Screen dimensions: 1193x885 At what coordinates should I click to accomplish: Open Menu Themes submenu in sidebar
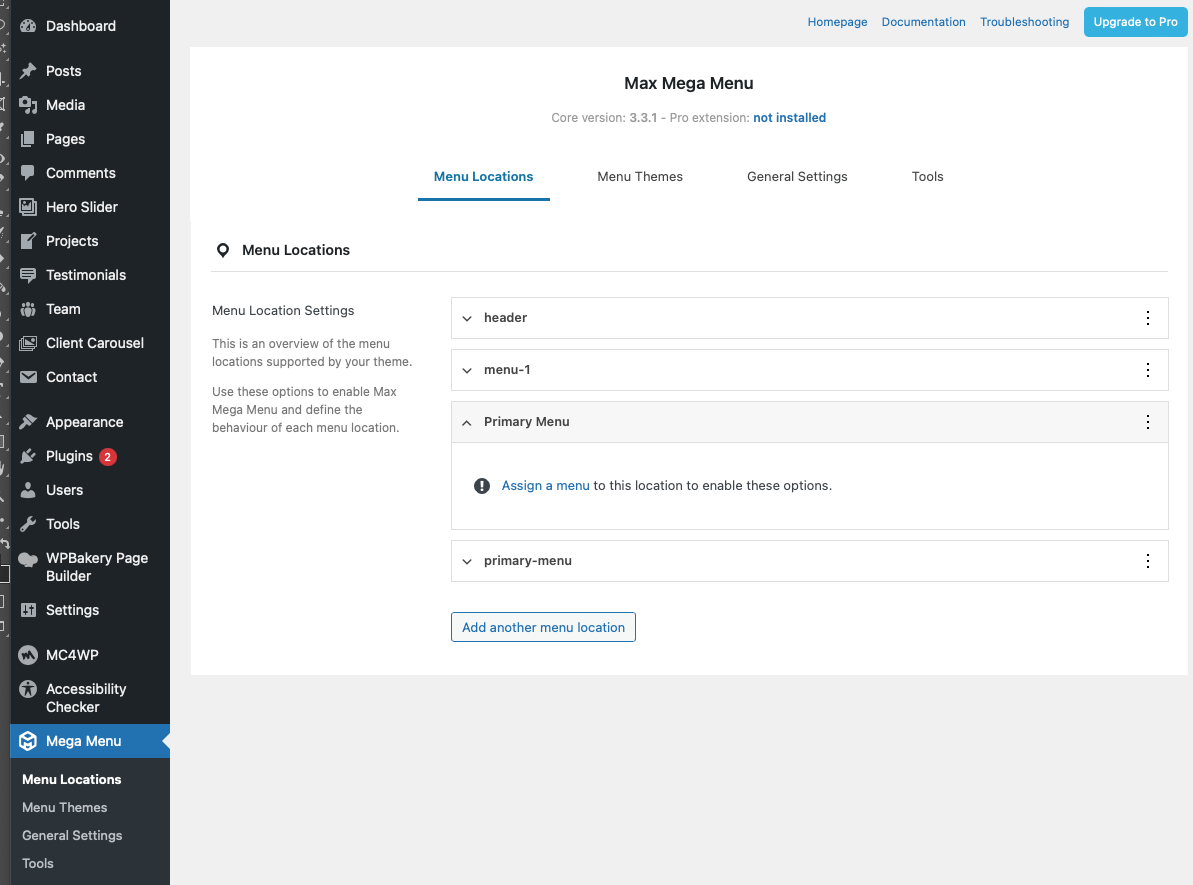click(x=65, y=807)
